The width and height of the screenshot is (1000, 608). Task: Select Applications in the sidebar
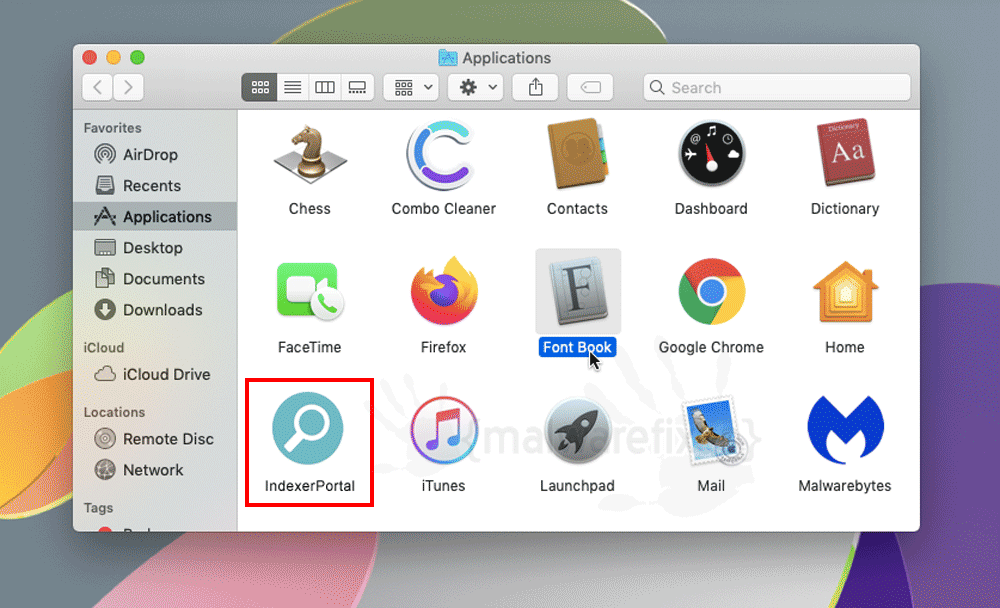click(155, 217)
